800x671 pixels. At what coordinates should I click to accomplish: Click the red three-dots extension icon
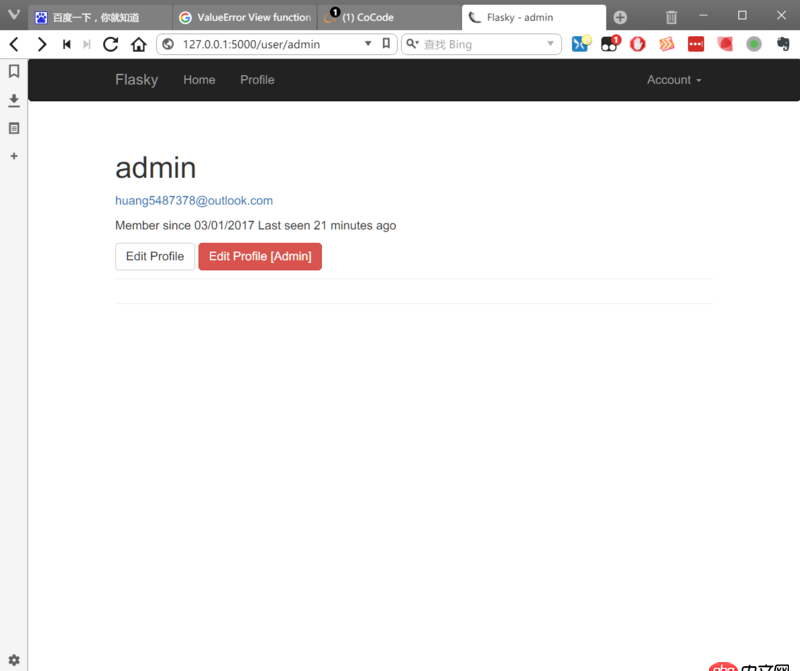[x=694, y=44]
